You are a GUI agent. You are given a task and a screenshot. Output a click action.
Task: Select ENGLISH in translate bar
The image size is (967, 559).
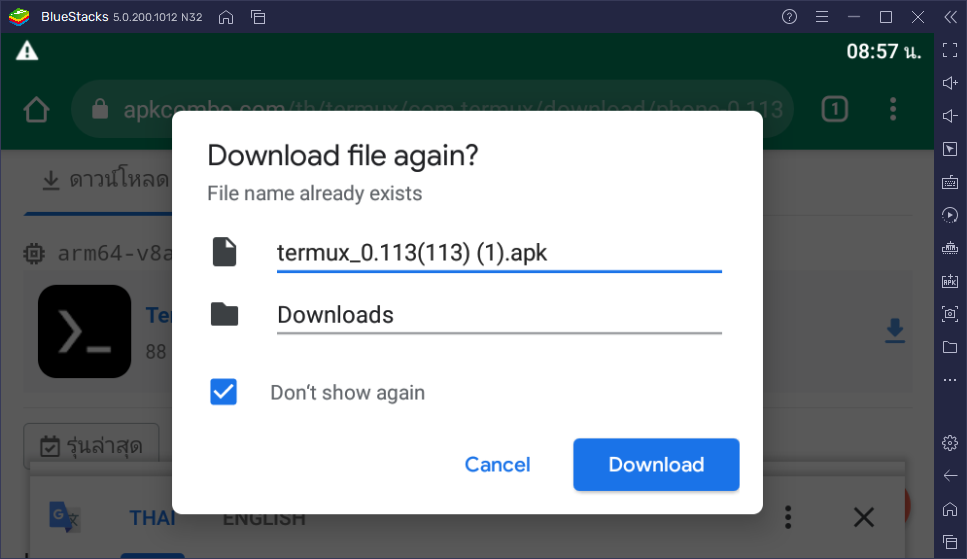(x=264, y=520)
